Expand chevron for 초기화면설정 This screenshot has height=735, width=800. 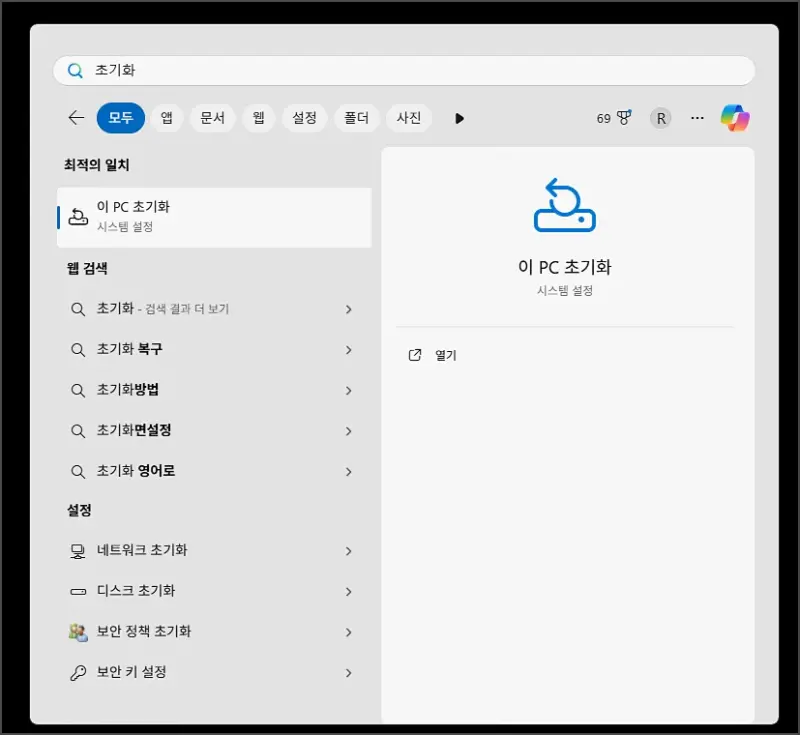348,431
